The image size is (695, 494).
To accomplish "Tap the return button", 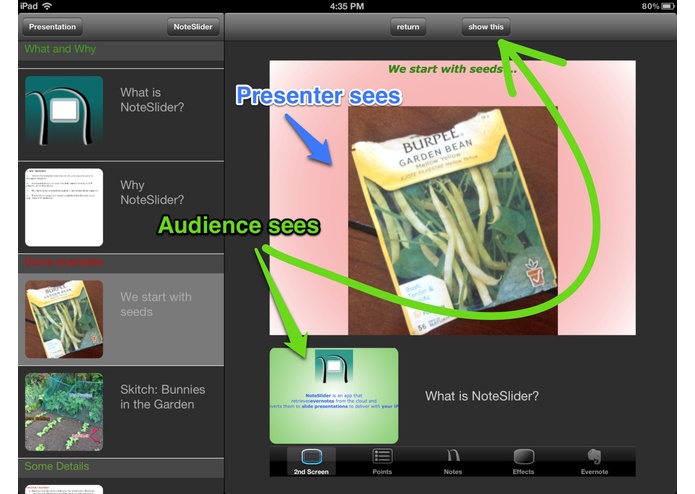I will [408, 27].
